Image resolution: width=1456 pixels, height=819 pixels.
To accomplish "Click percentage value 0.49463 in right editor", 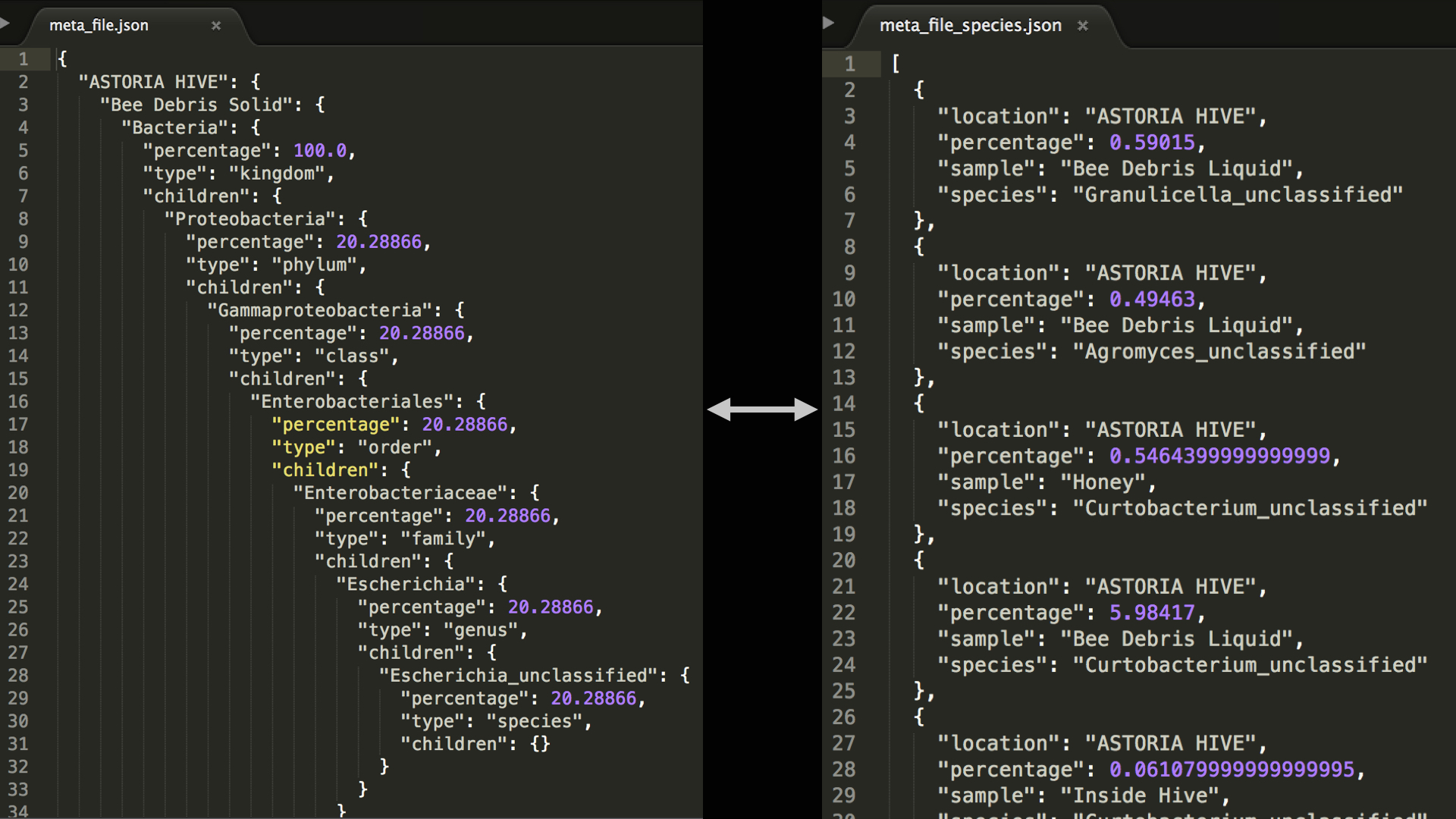I will coord(1152,299).
